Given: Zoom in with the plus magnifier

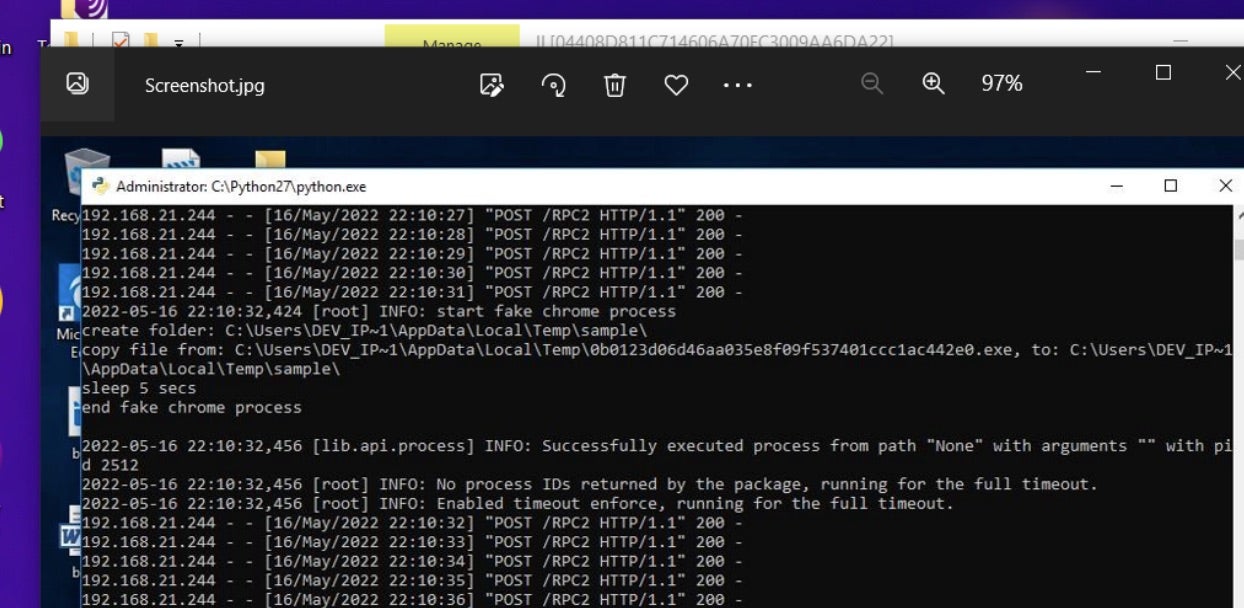Looking at the screenshot, I should [933, 84].
